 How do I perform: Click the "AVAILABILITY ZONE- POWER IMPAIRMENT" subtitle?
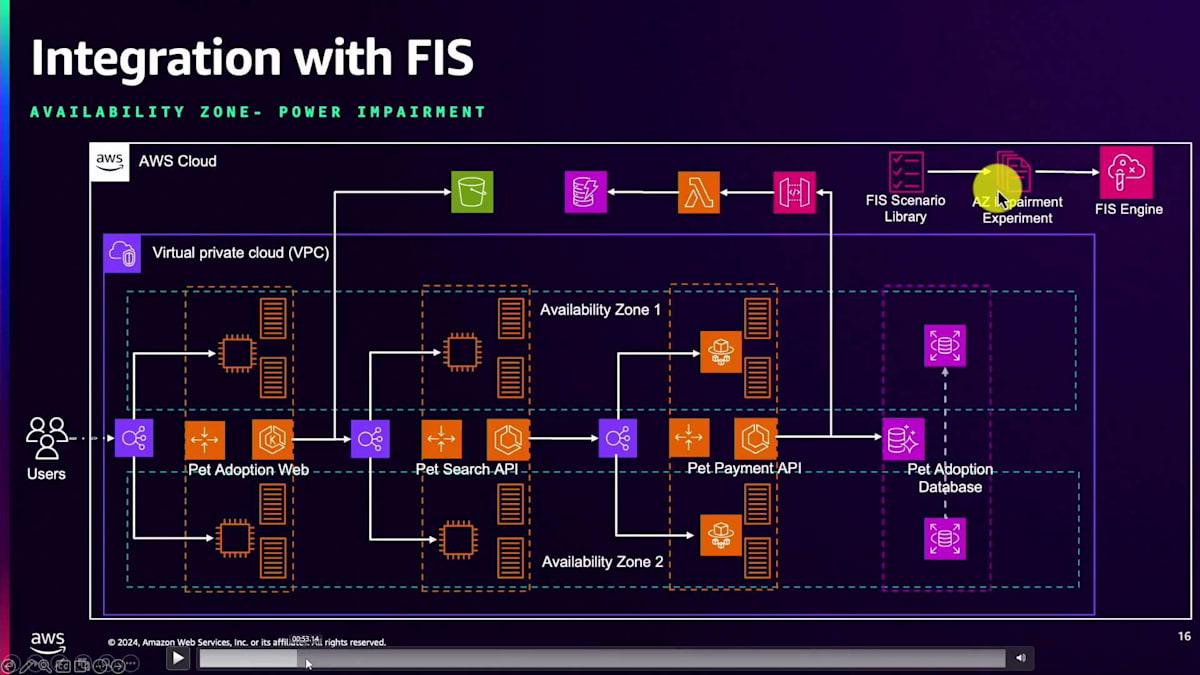pyautogui.click(x=258, y=112)
